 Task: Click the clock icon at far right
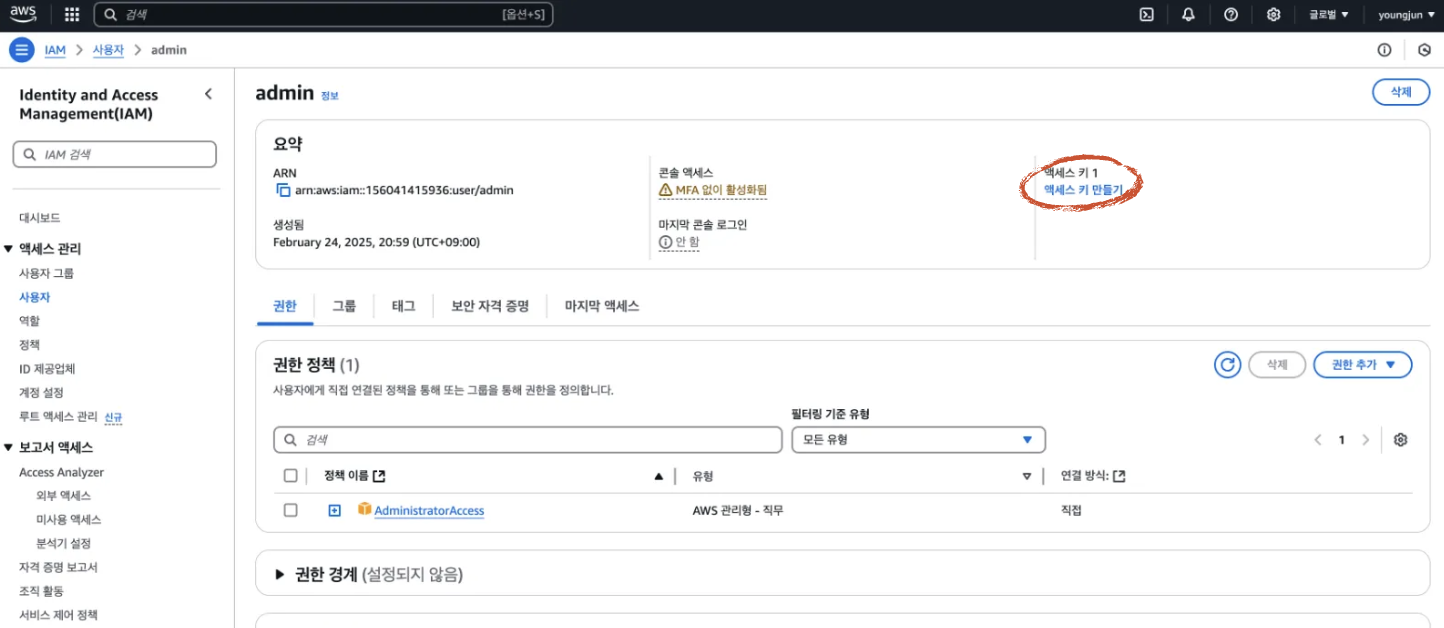(x=1425, y=50)
